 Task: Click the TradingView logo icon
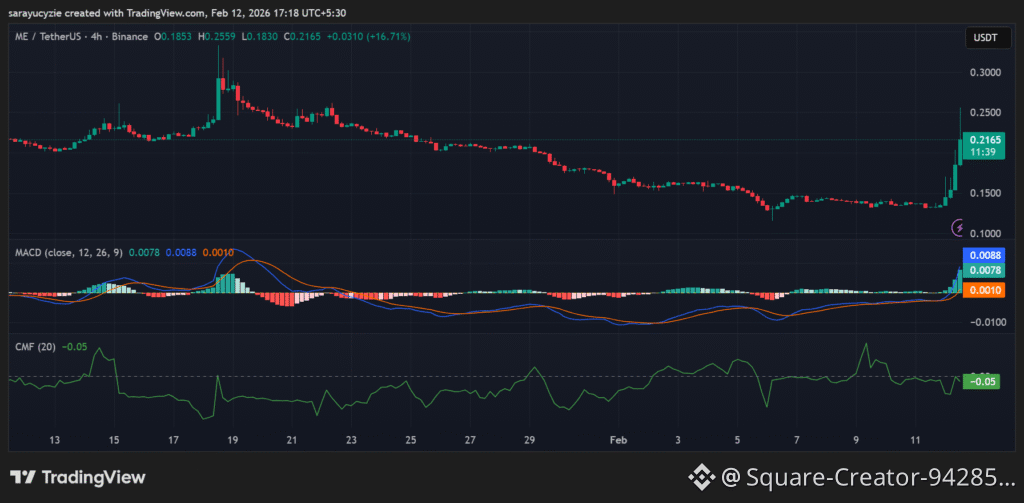23,478
